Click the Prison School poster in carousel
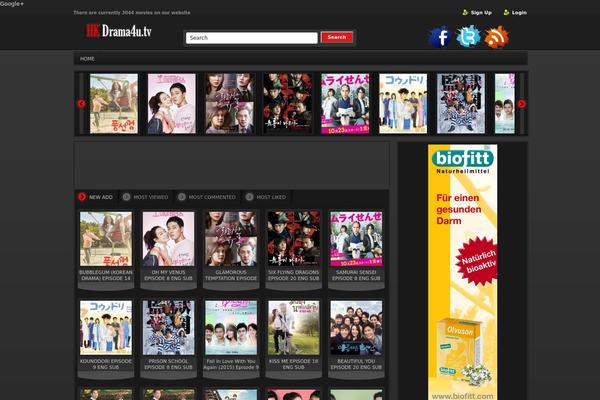This screenshot has height=400, width=600. 461,104
